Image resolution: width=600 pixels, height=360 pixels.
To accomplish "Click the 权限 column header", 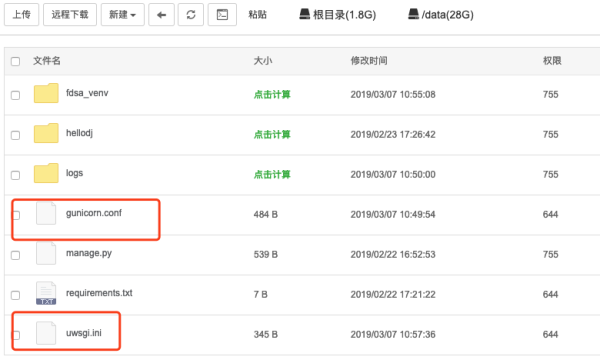I will point(552,61).
